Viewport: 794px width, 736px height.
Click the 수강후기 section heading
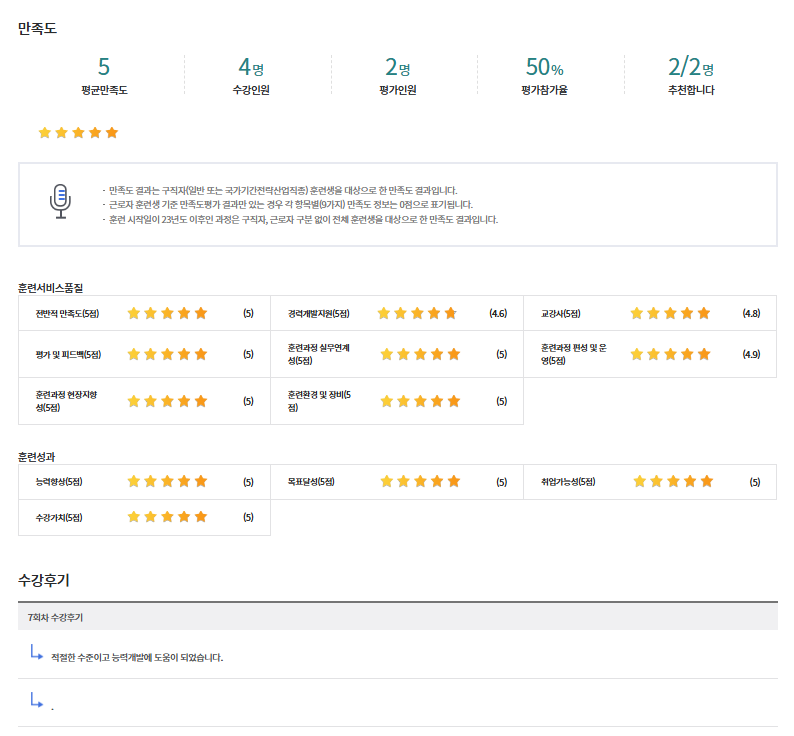click(x=44, y=580)
